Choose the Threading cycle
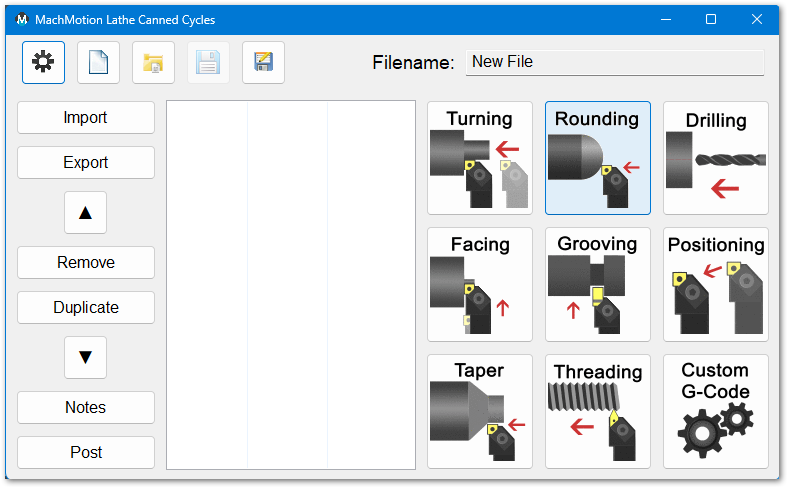This screenshot has height=488, width=788. pyautogui.click(x=598, y=411)
